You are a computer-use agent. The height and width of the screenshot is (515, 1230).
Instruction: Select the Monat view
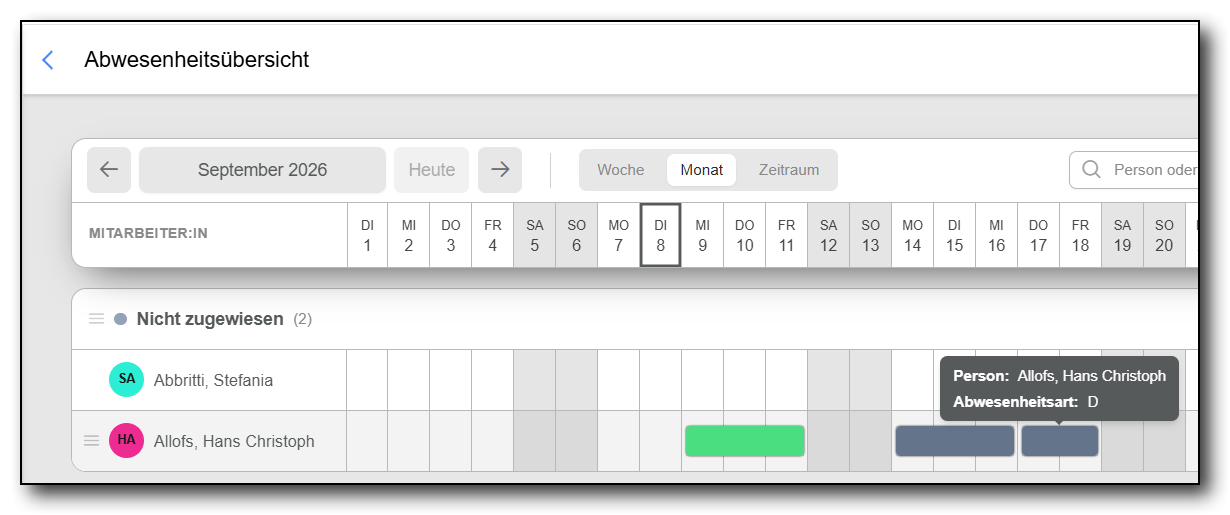(x=702, y=170)
